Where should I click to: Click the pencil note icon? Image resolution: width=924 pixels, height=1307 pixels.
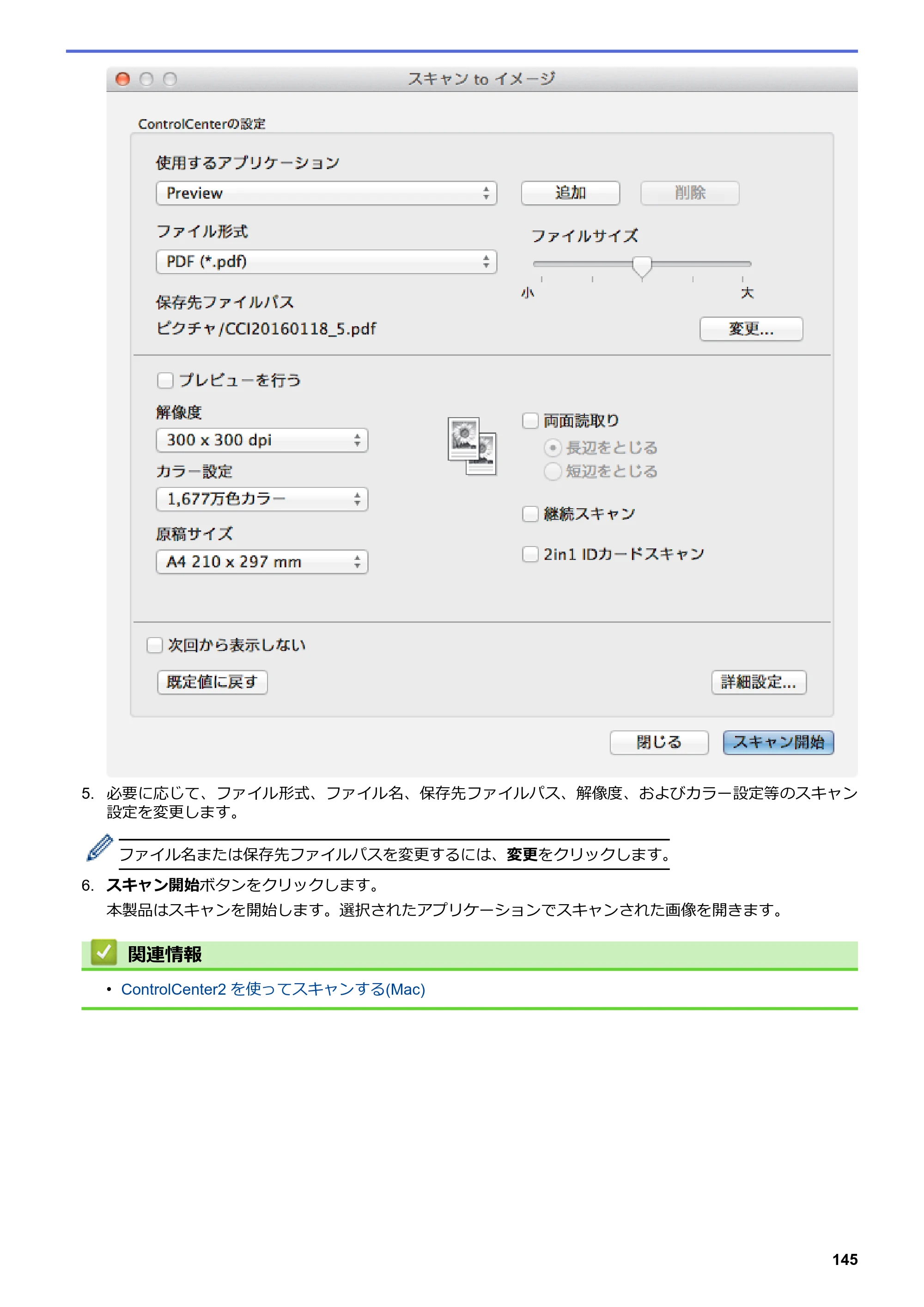click(100, 848)
